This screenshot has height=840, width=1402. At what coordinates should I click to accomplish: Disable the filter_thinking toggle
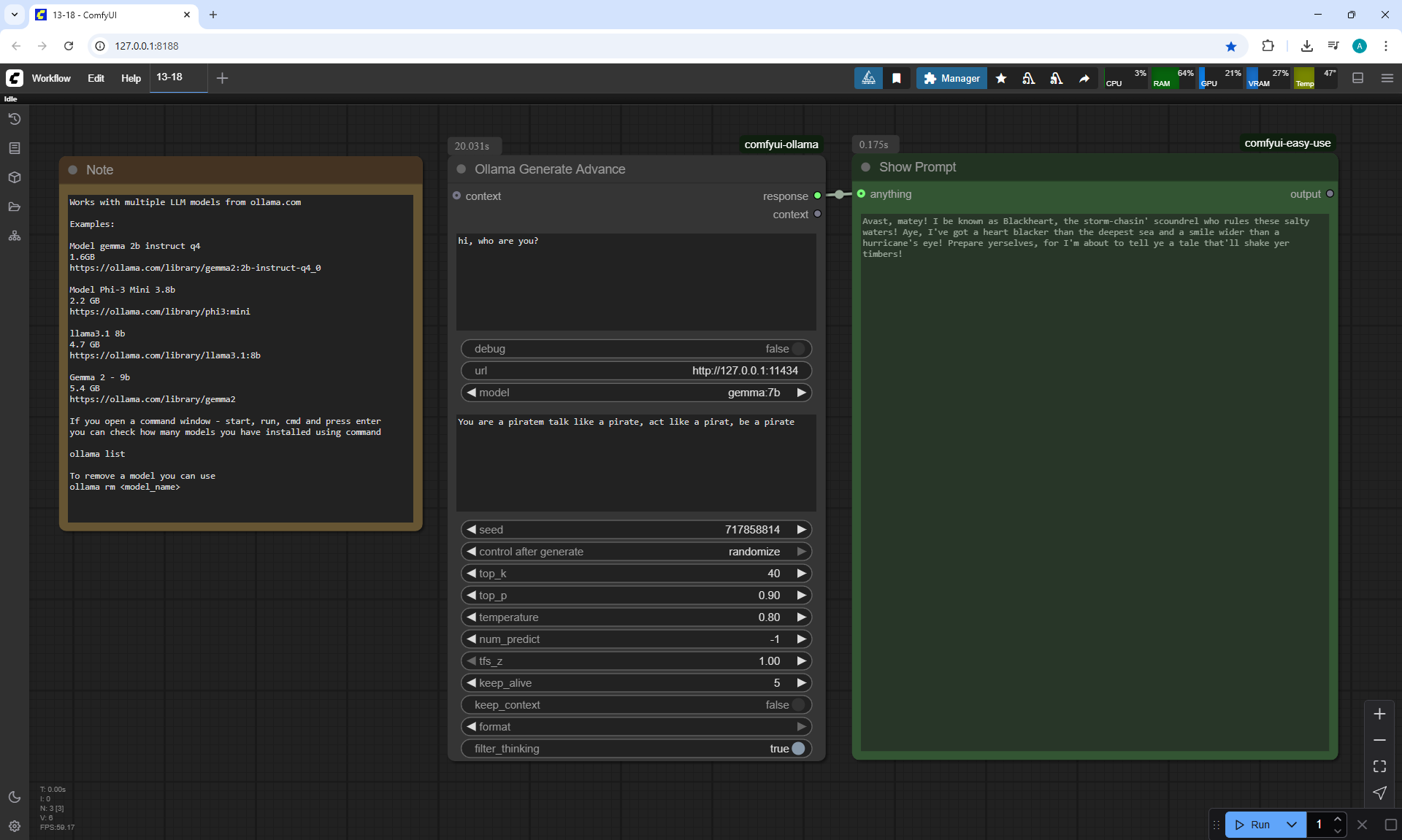[798, 749]
